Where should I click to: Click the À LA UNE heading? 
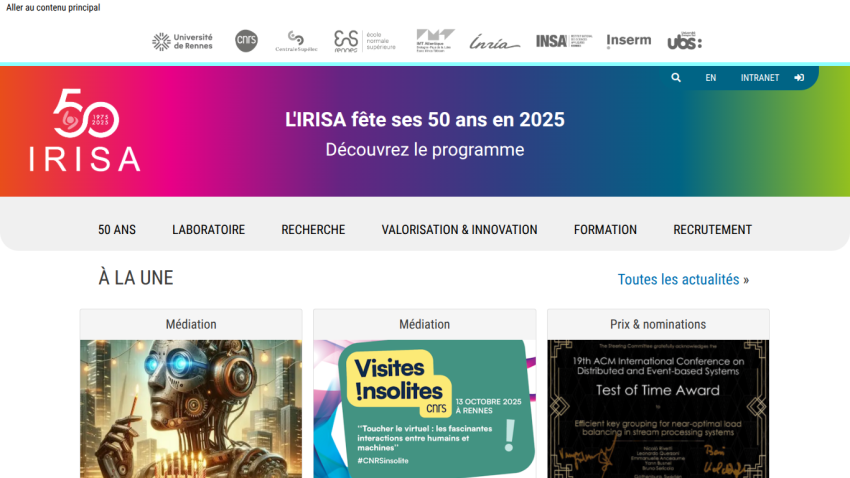pyautogui.click(x=136, y=278)
